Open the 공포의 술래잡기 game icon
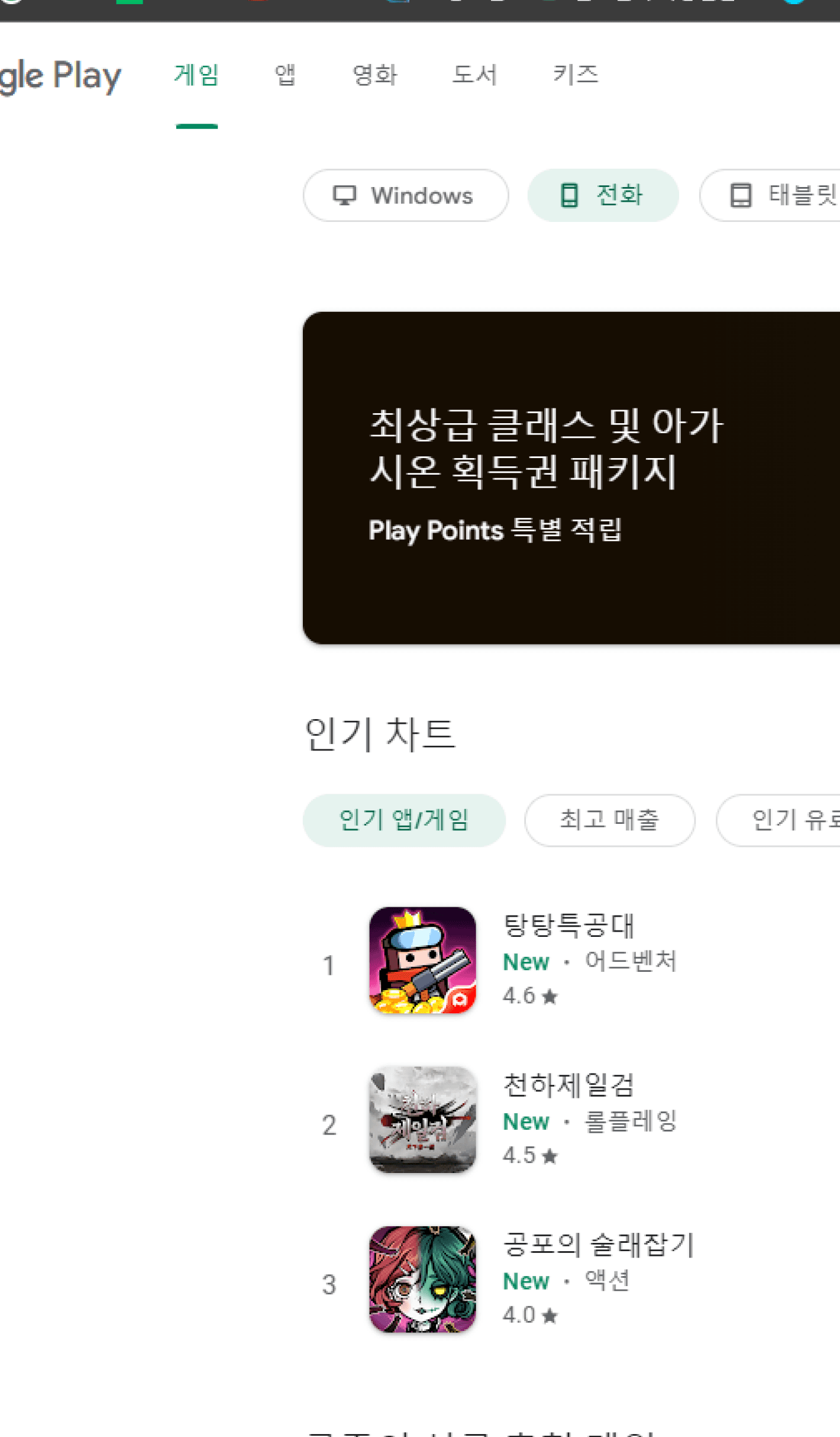Viewport: 840px width, 1437px height. [x=422, y=1279]
